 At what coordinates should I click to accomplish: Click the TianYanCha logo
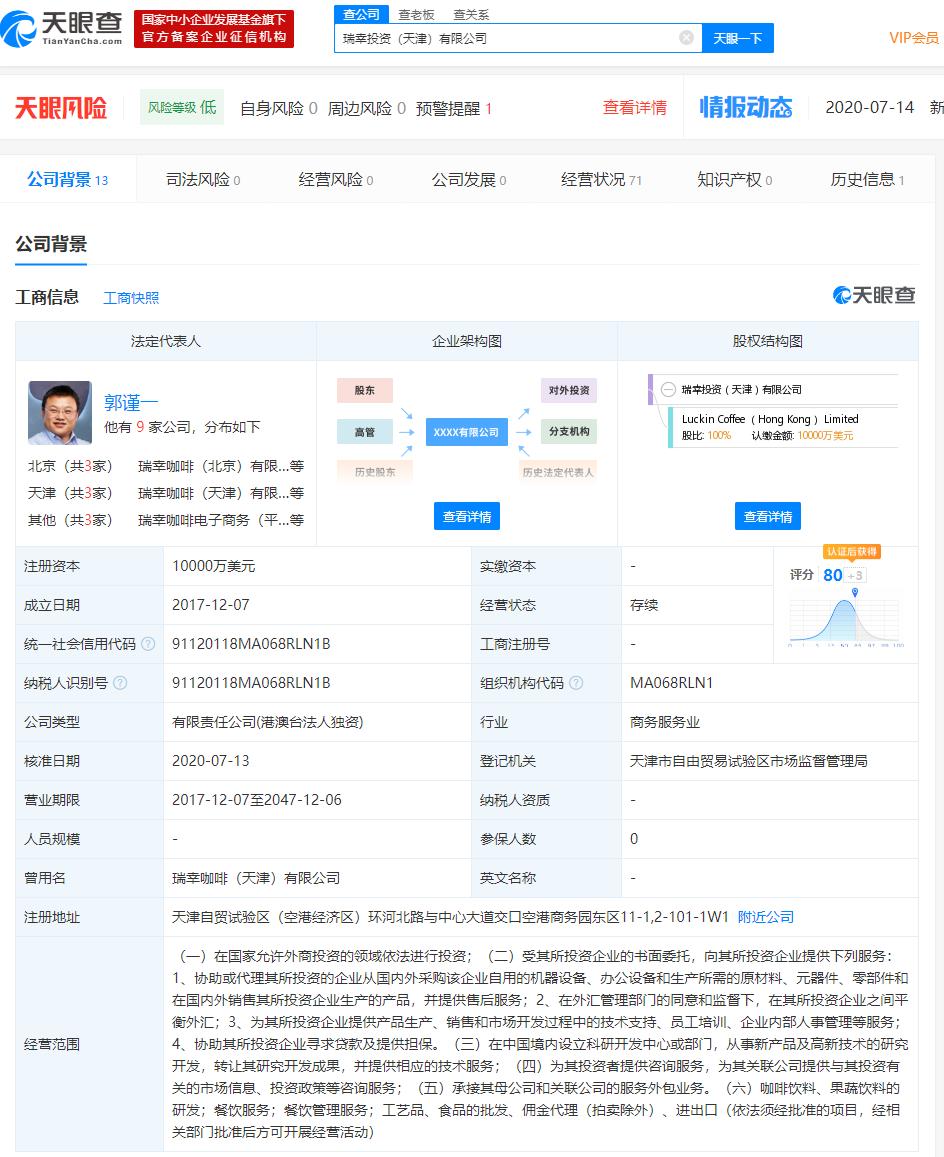(x=61, y=28)
